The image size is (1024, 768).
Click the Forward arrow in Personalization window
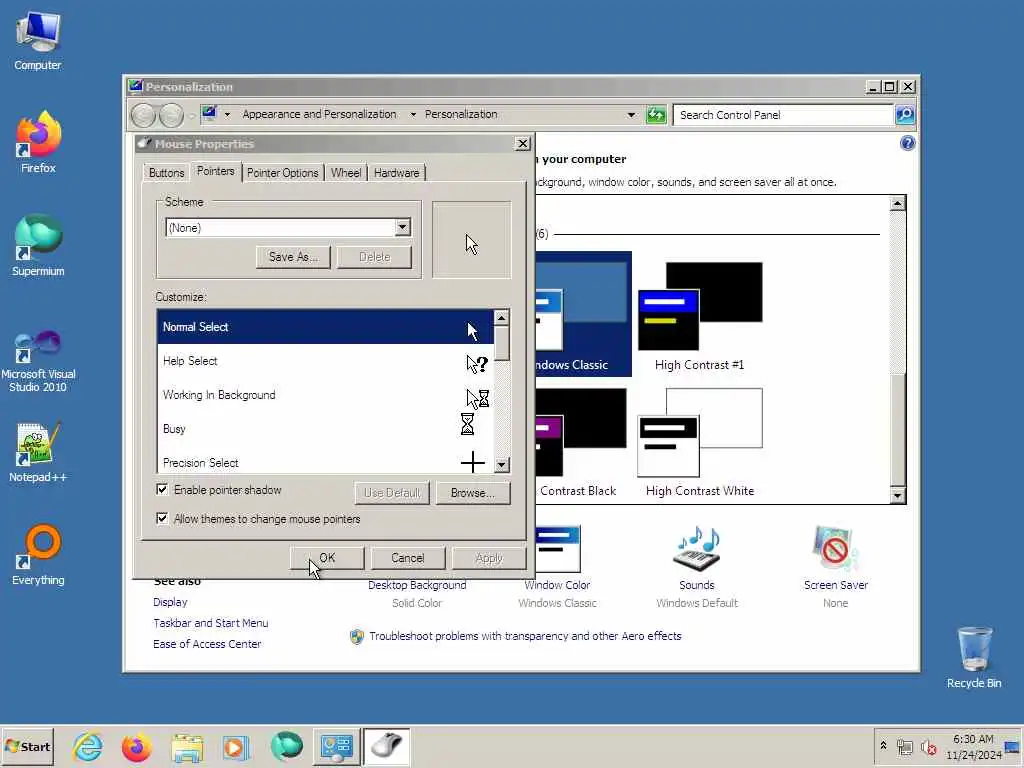[x=171, y=115]
